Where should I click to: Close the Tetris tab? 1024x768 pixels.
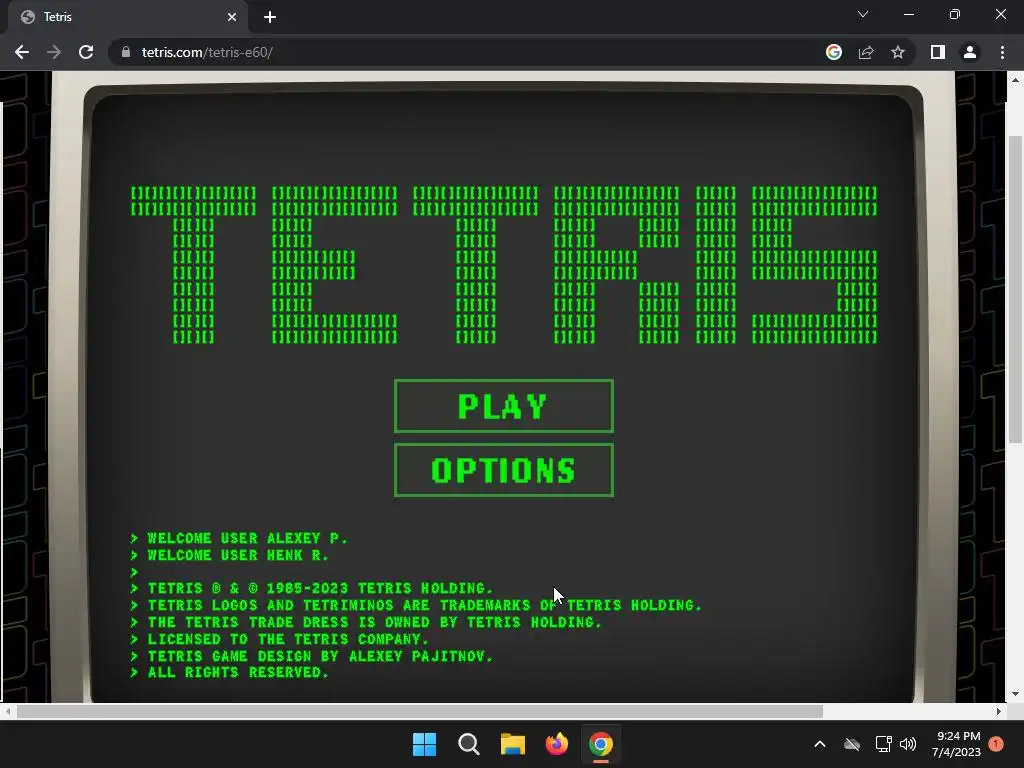pyautogui.click(x=232, y=17)
